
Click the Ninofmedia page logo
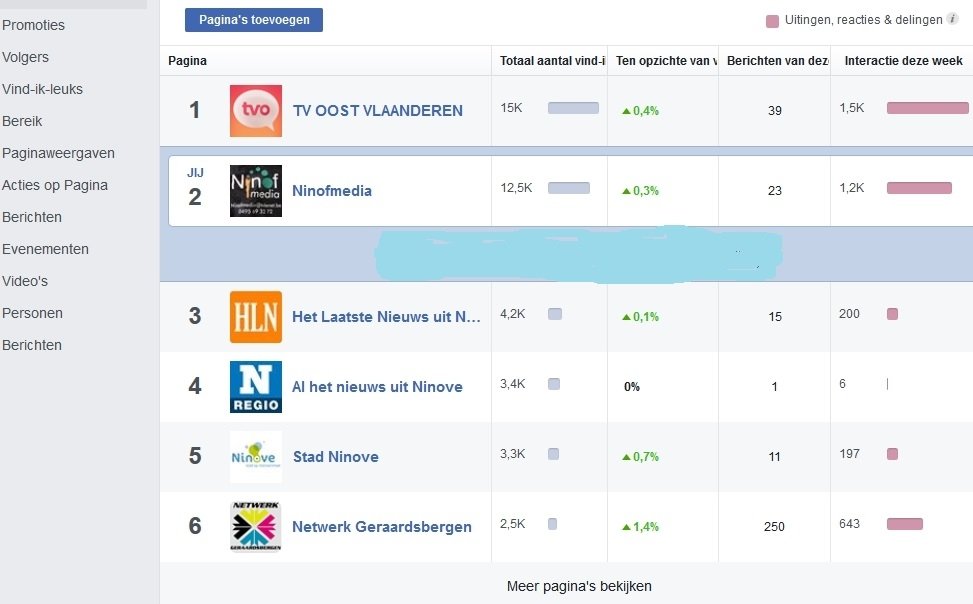coord(255,191)
